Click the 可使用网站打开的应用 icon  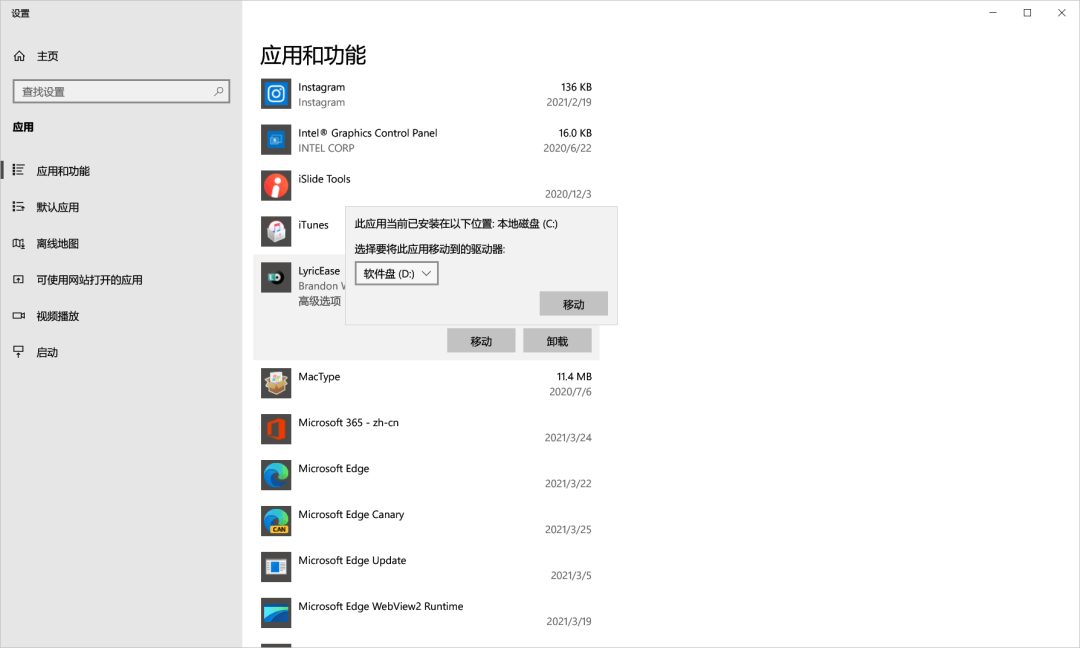tap(19, 280)
